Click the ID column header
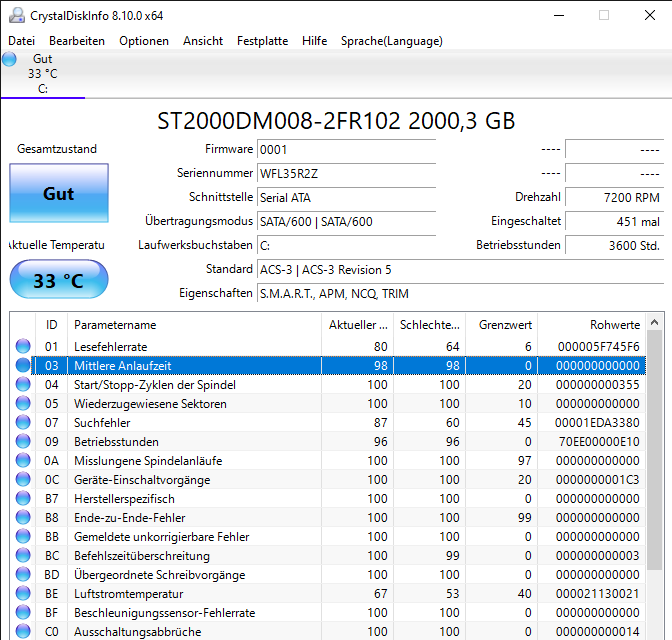Viewport: 672px width, 640px height. point(51,325)
